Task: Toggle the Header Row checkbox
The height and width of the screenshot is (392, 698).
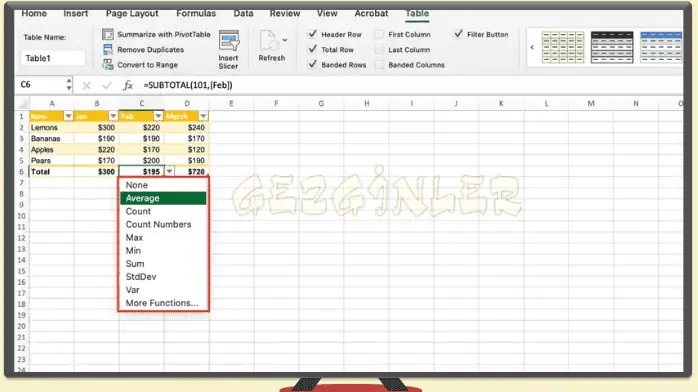Action: tap(312, 34)
